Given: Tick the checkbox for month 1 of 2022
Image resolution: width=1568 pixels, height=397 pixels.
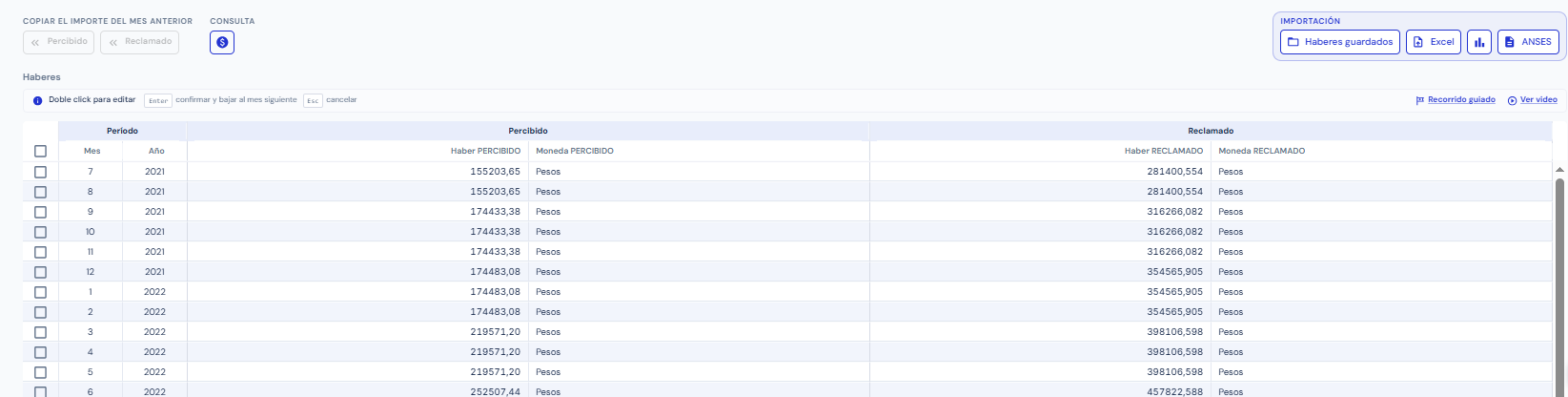Looking at the screenshot, I should [40, 292].
